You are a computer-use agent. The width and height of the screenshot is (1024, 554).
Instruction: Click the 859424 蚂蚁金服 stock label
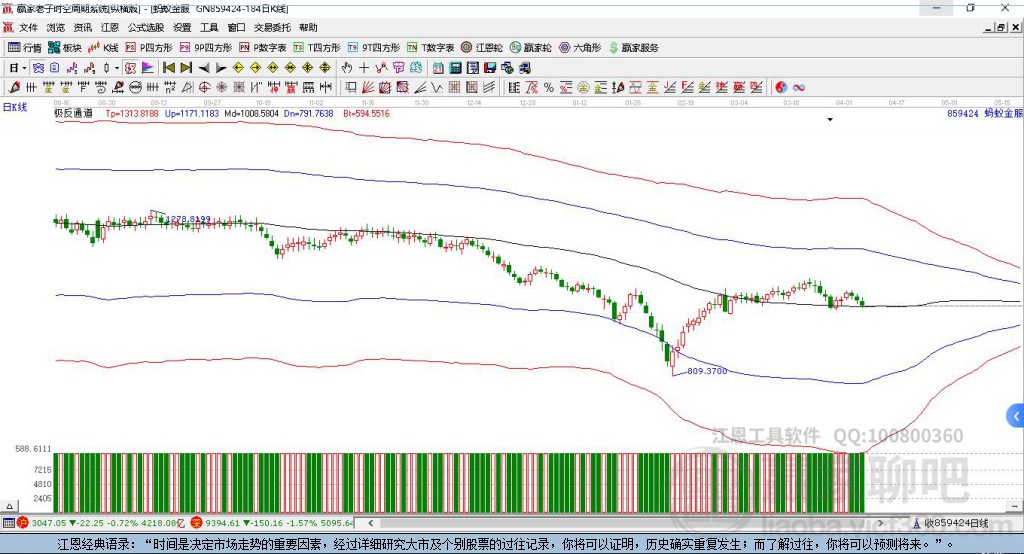(985, 114)
